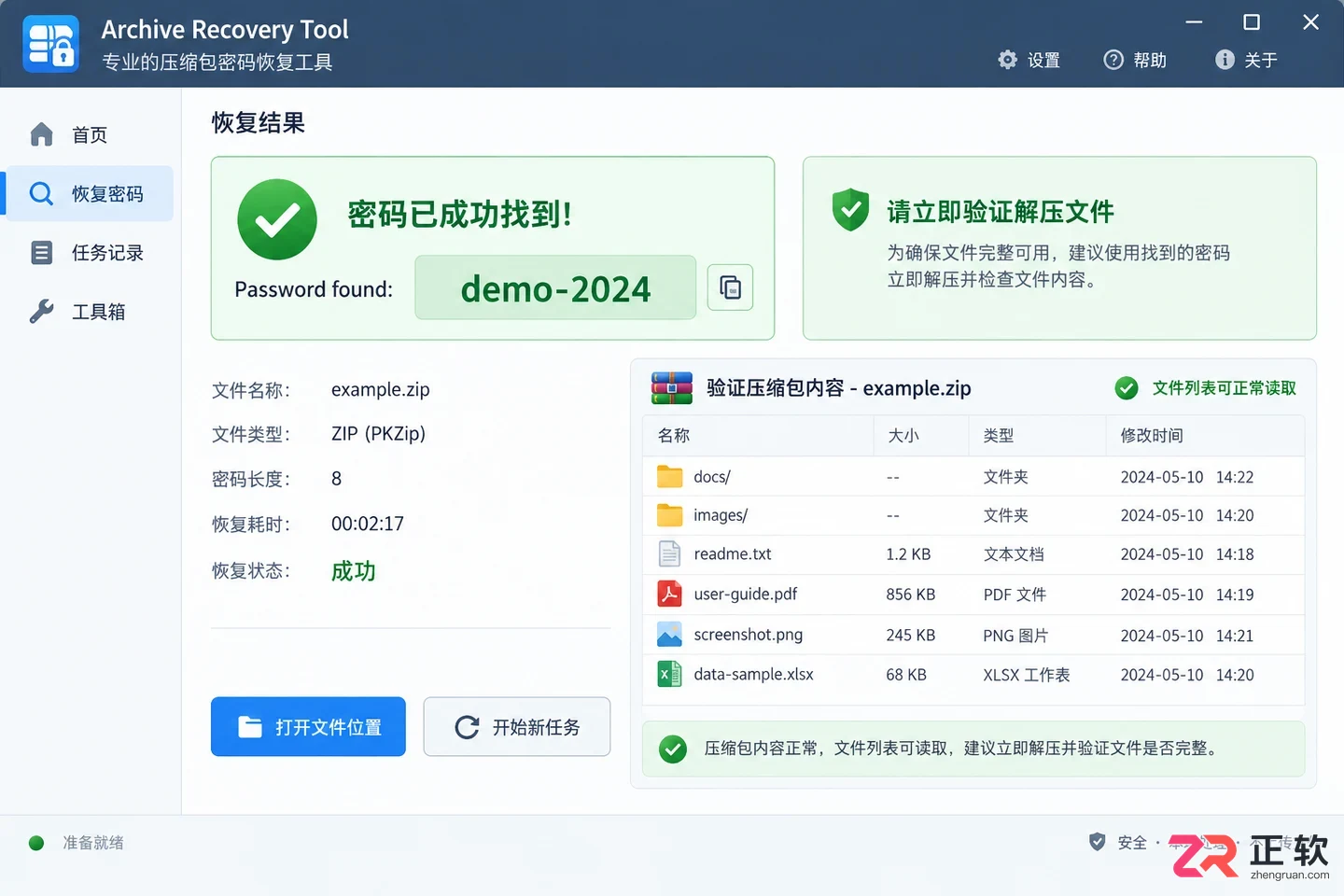Click the Archive Recovery Tool logo icon
1344x896 pixels.
pos(50,43)
